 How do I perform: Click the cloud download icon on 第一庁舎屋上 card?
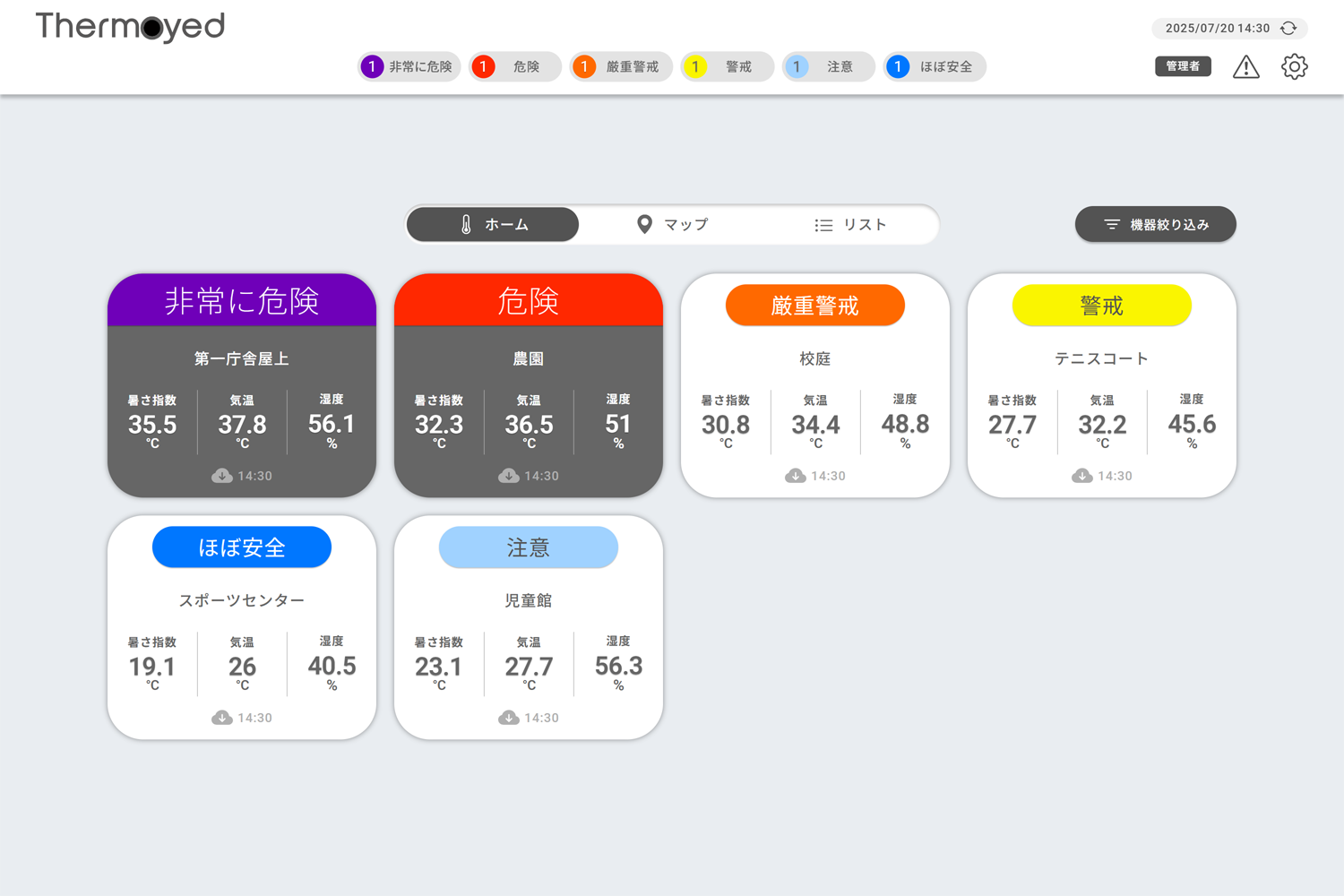(222, 476)
